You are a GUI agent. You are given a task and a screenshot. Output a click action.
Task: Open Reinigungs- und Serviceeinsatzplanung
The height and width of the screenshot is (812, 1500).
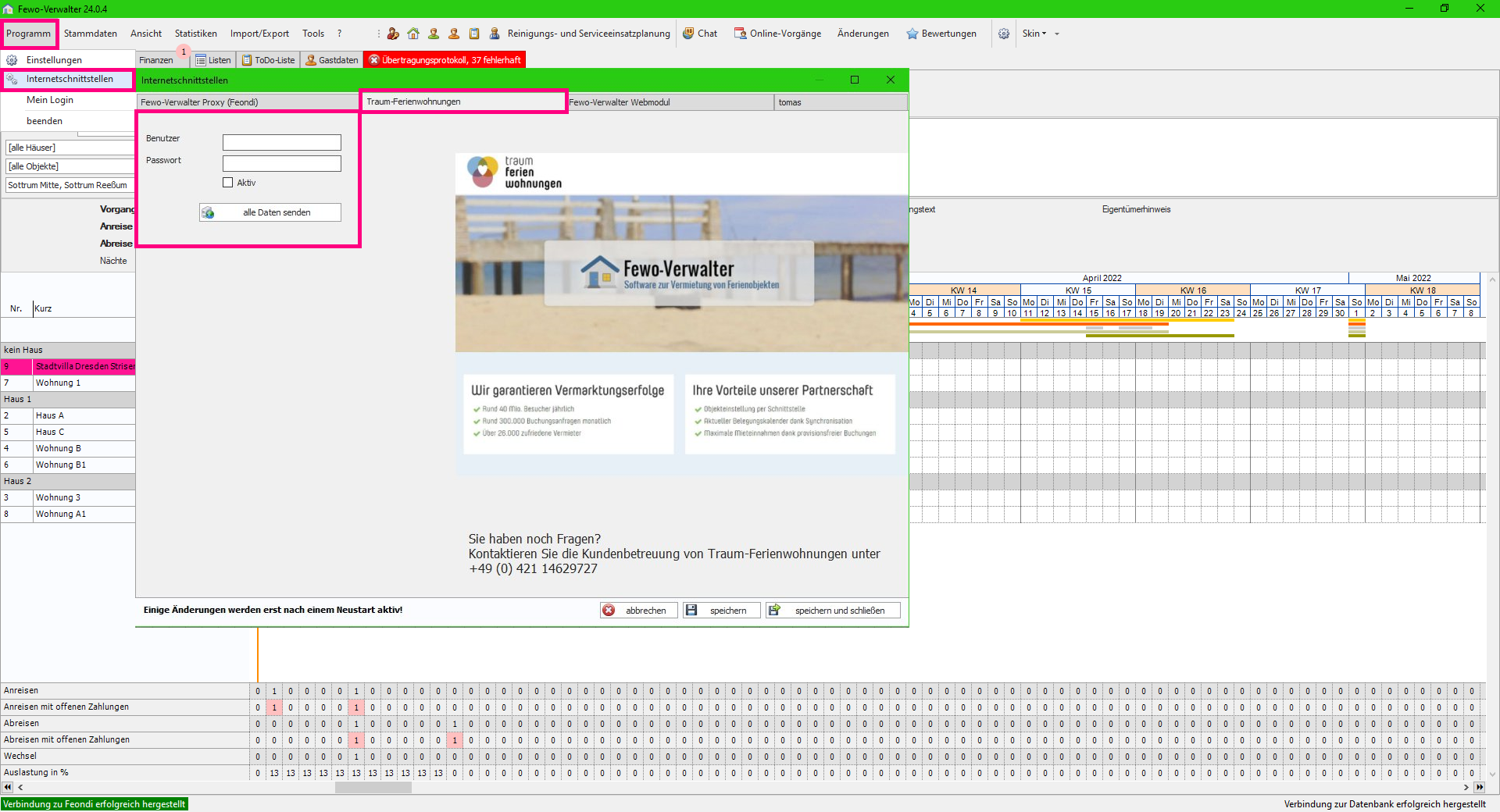588,34
